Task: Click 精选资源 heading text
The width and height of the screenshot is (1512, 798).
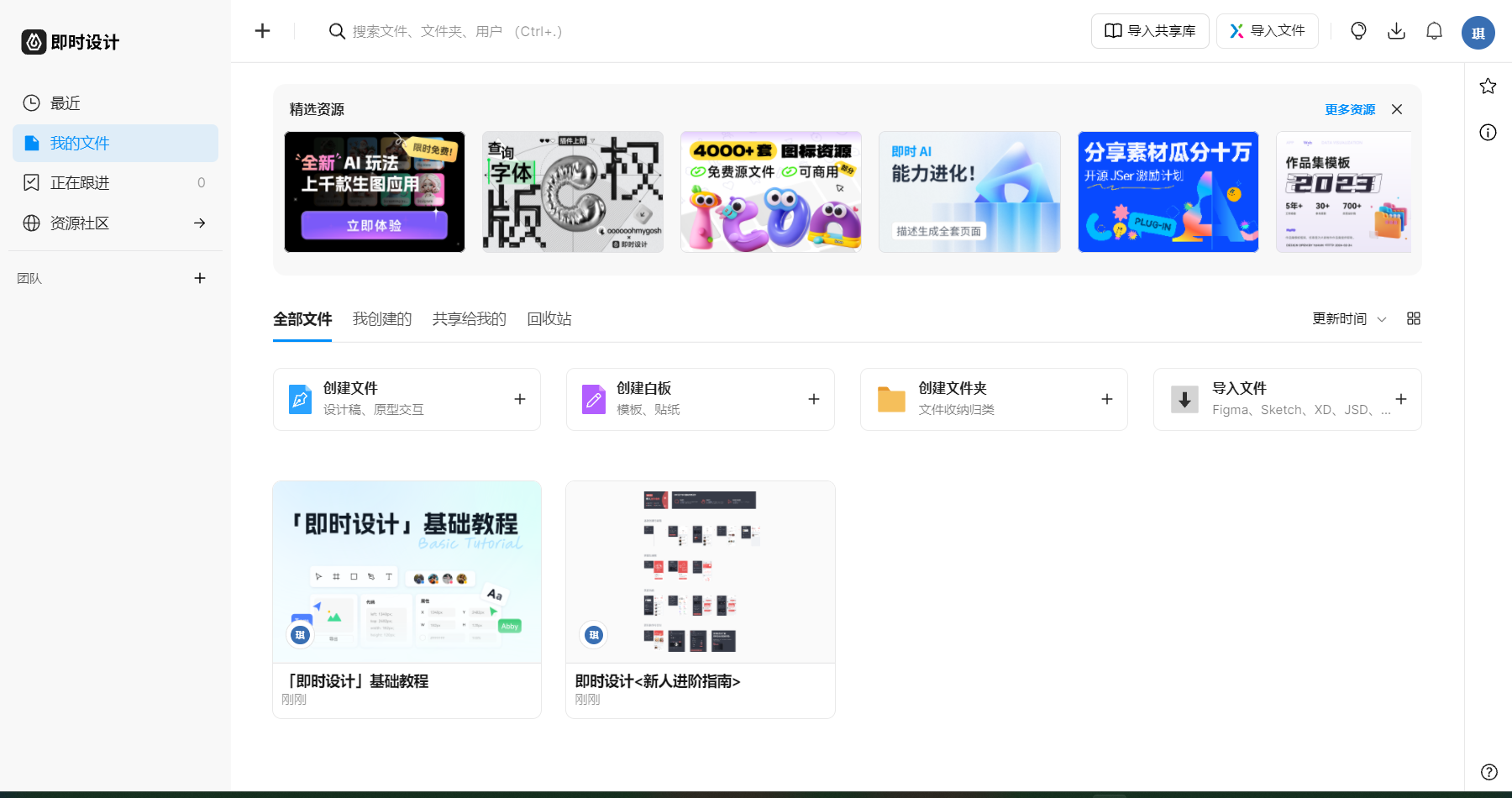Action: [x=317, y=109]
